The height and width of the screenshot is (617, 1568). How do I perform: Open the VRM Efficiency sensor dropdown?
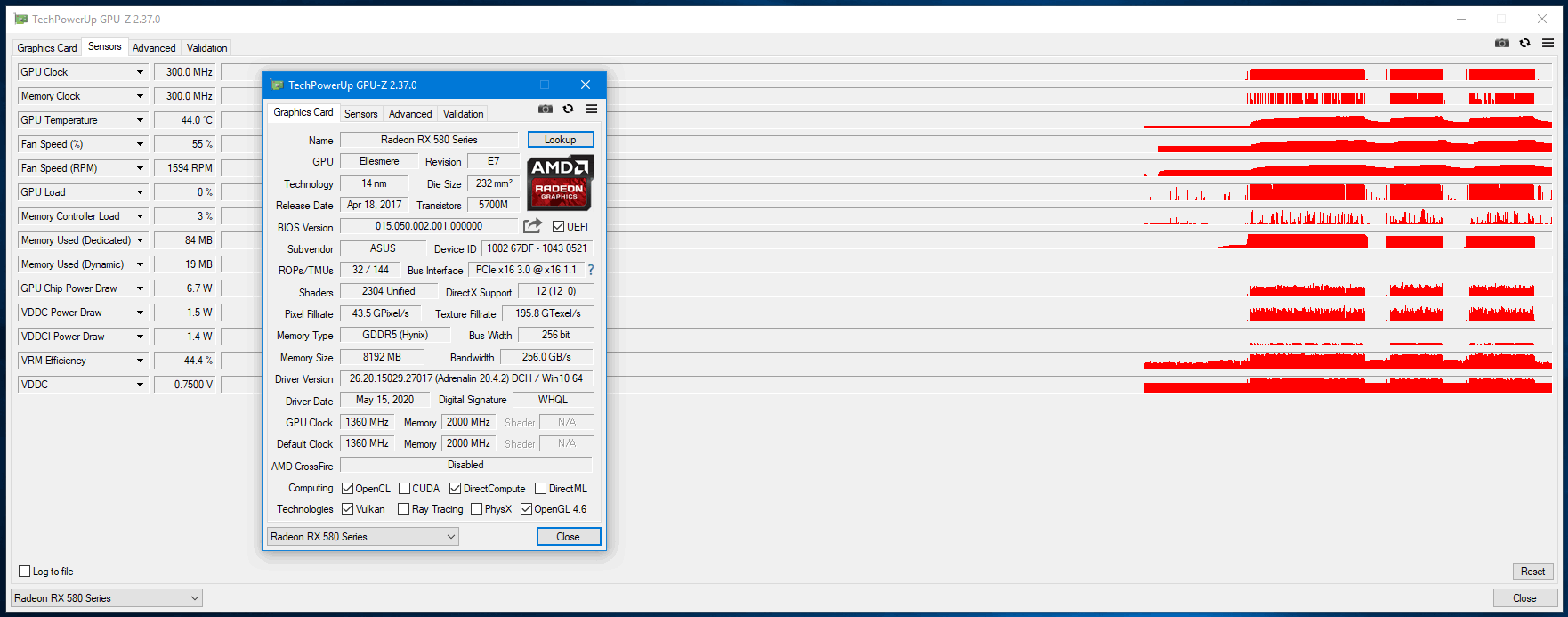coord(140,361)
